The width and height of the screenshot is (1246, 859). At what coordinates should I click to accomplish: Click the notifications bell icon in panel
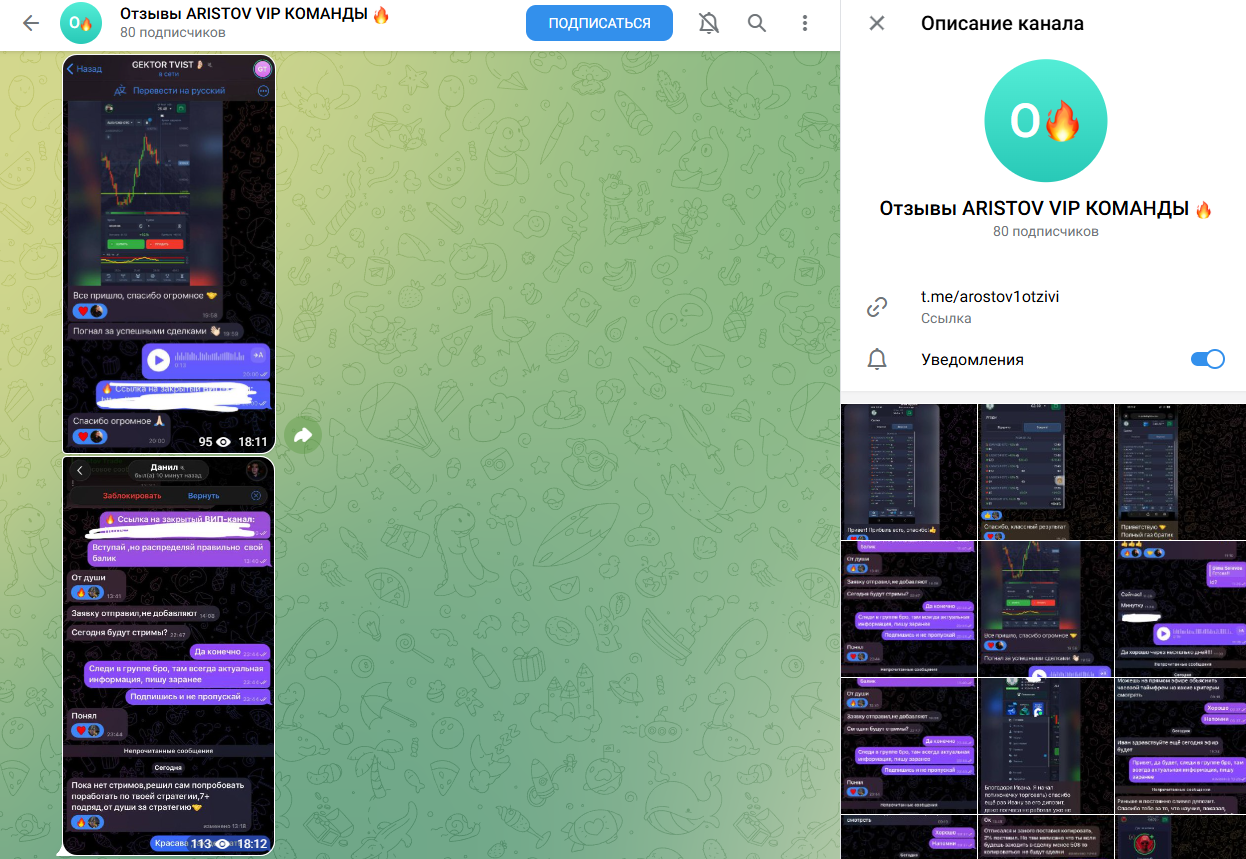tap(877, 359)
